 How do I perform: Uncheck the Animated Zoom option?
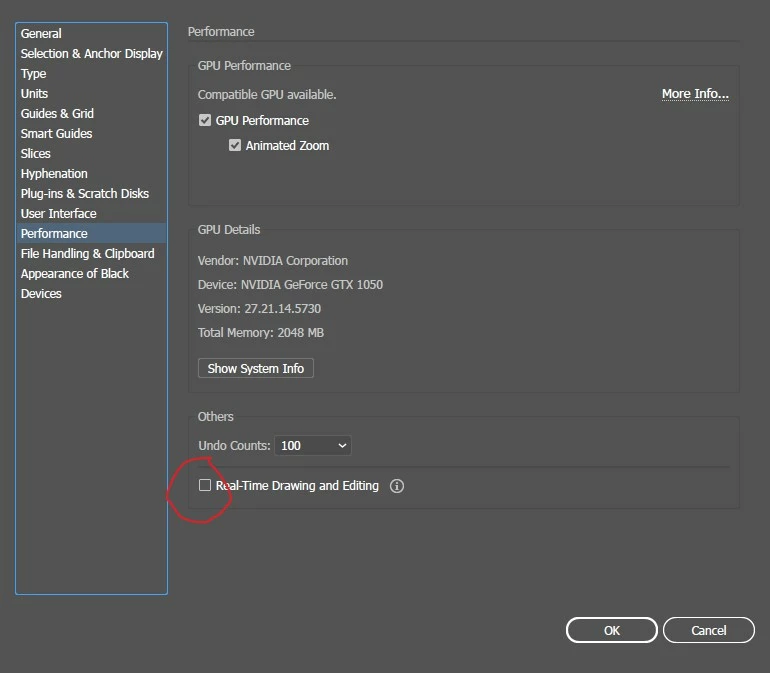tap(235, 145)
